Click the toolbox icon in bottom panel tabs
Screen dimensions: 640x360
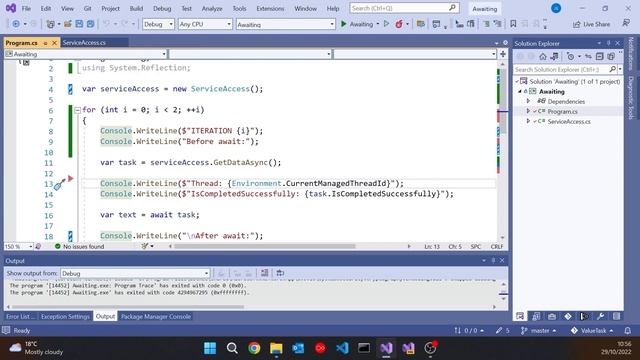pyautogui.click(x=552, y=316)
